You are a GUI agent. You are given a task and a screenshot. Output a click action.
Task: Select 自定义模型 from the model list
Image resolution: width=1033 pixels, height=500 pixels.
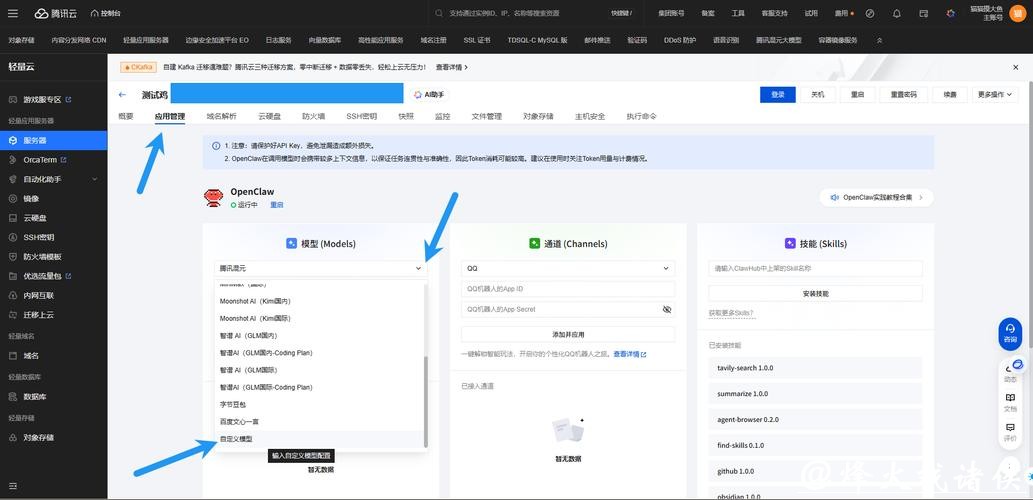pyautogui.click(x=237, y=439)
